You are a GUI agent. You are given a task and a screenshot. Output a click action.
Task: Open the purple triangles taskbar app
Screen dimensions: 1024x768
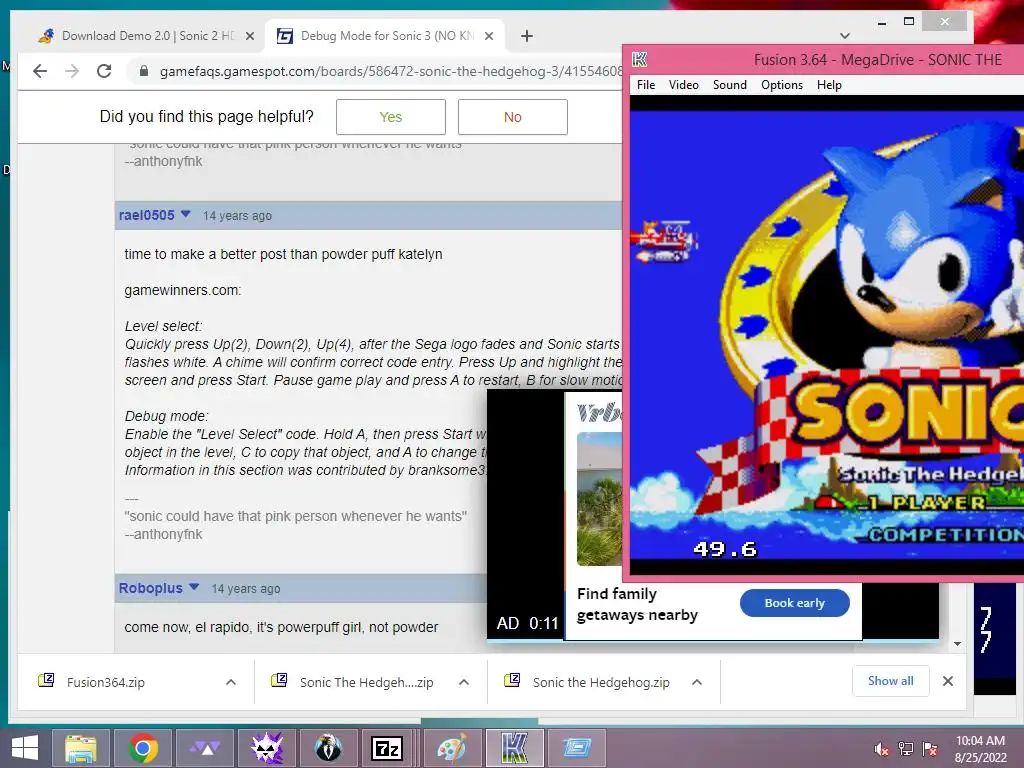[204, 748]
